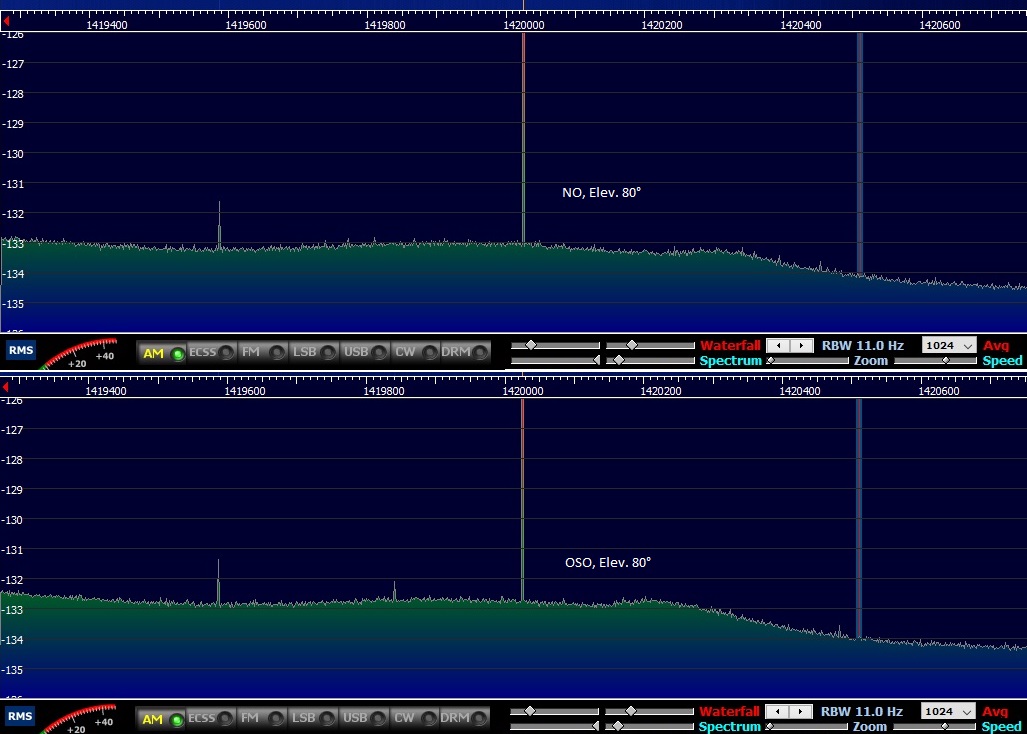
Task: Click the red tuning line in the upper spectrum
Action: pos(523,138)
